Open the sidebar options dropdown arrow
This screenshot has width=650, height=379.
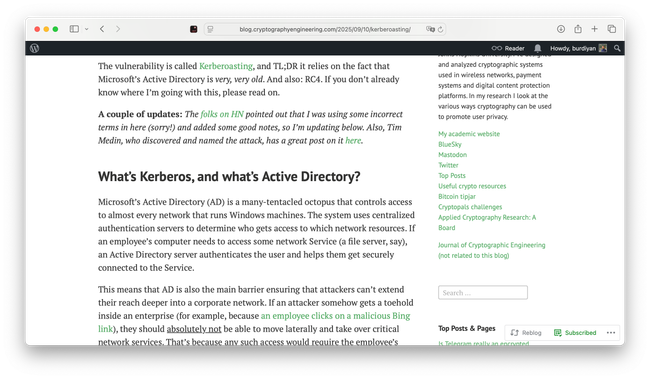(x=86, y=29)
